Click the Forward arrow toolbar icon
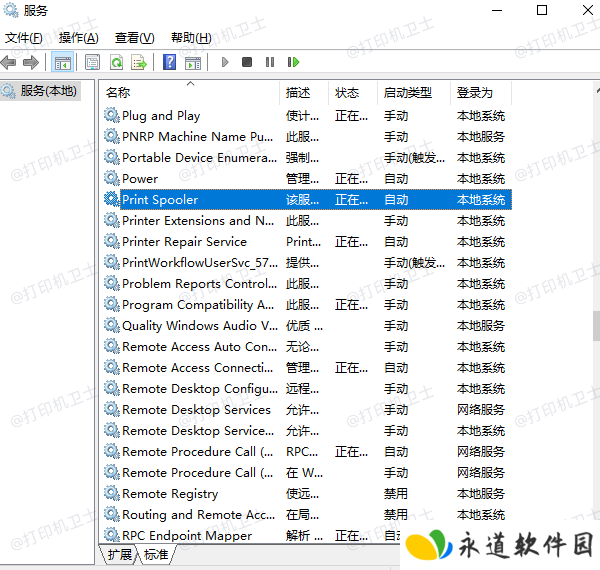The width and height of the screenshot is (600, 570). click(x=31, y=62)
